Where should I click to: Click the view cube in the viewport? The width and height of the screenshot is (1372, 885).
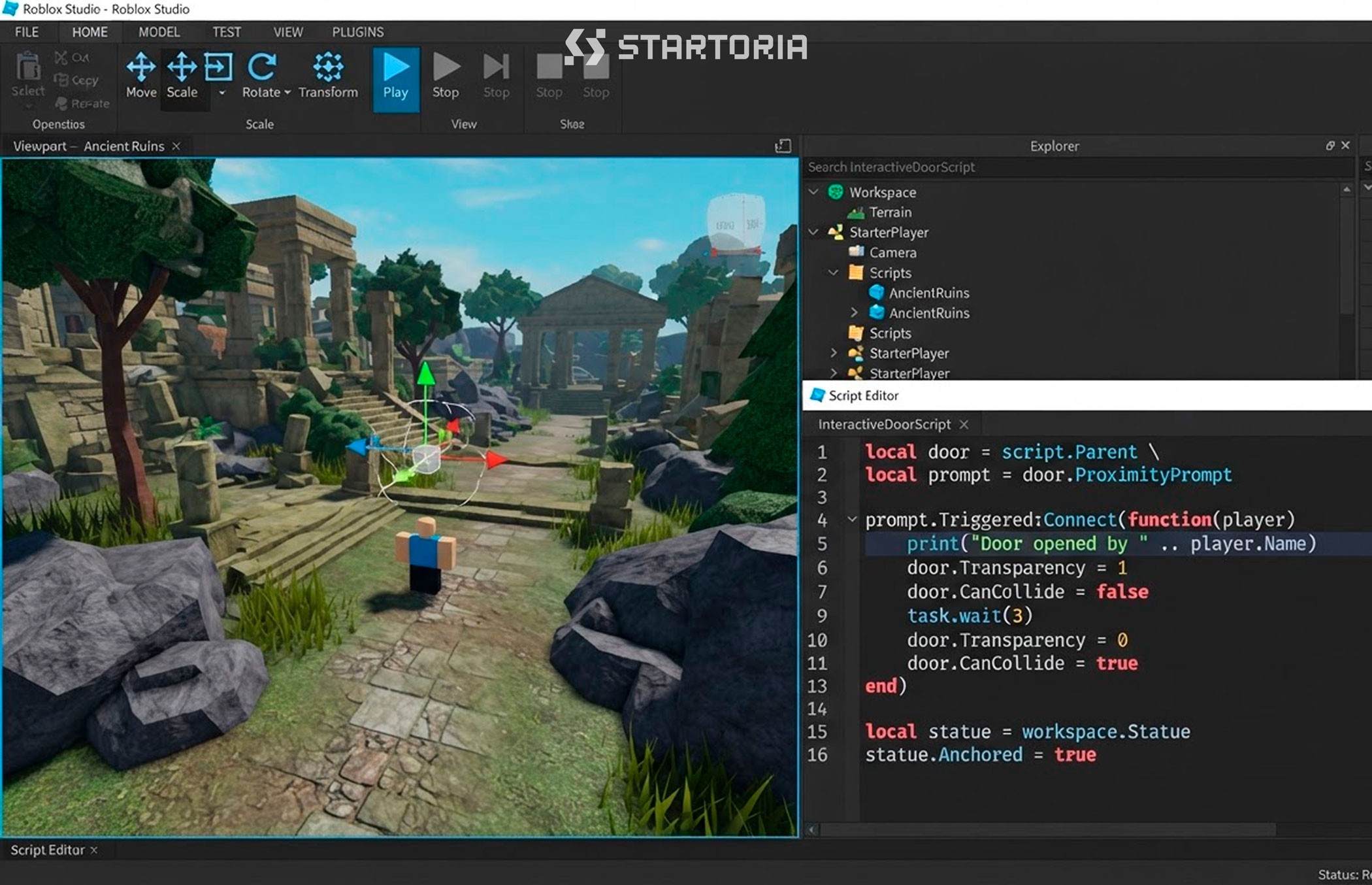[x=736, y=224]
